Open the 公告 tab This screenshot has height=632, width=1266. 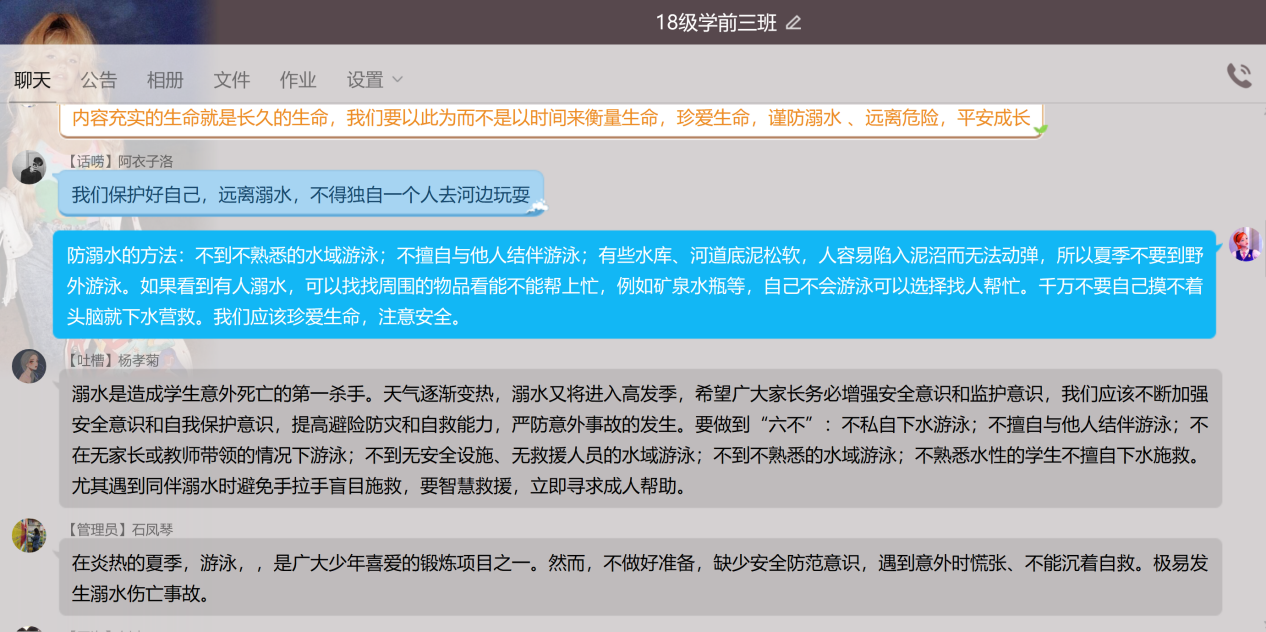(99, 80)
